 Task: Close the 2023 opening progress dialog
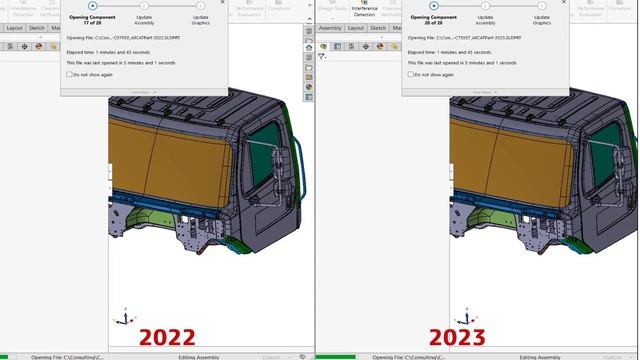(564, 2)
